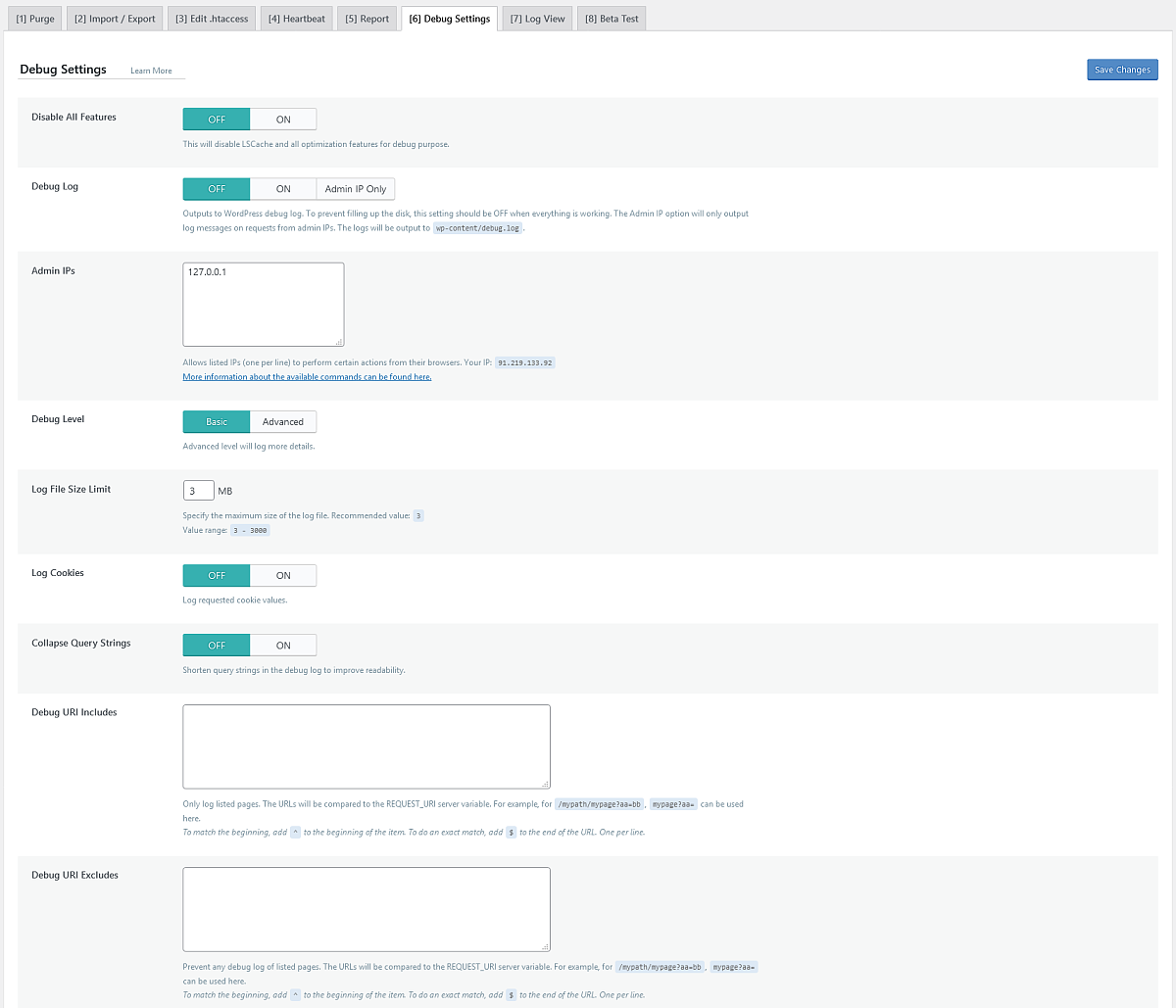Turn Collapse Query Strings ON
Viewport: 1176px width, 1008px height.
(x=283, y=646)
